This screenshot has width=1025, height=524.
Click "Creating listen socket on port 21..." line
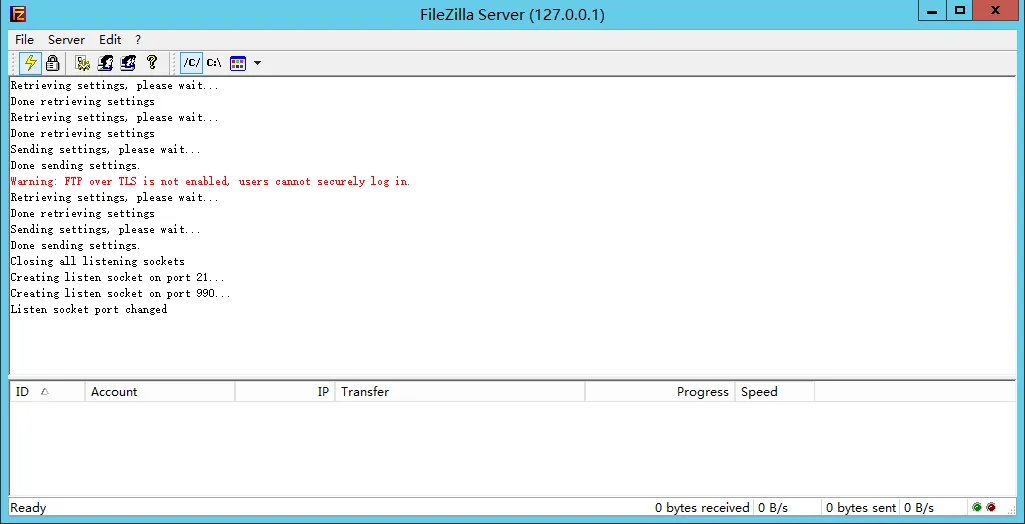[x=118, y=278]
